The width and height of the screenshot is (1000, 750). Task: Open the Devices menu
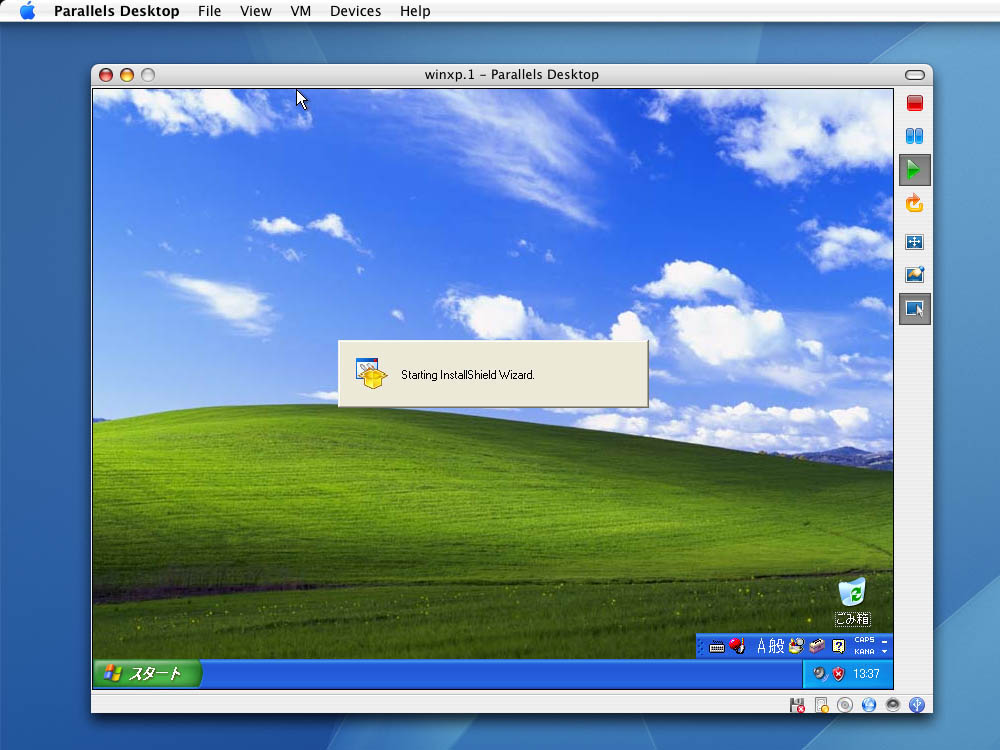[x=355, y=11]
